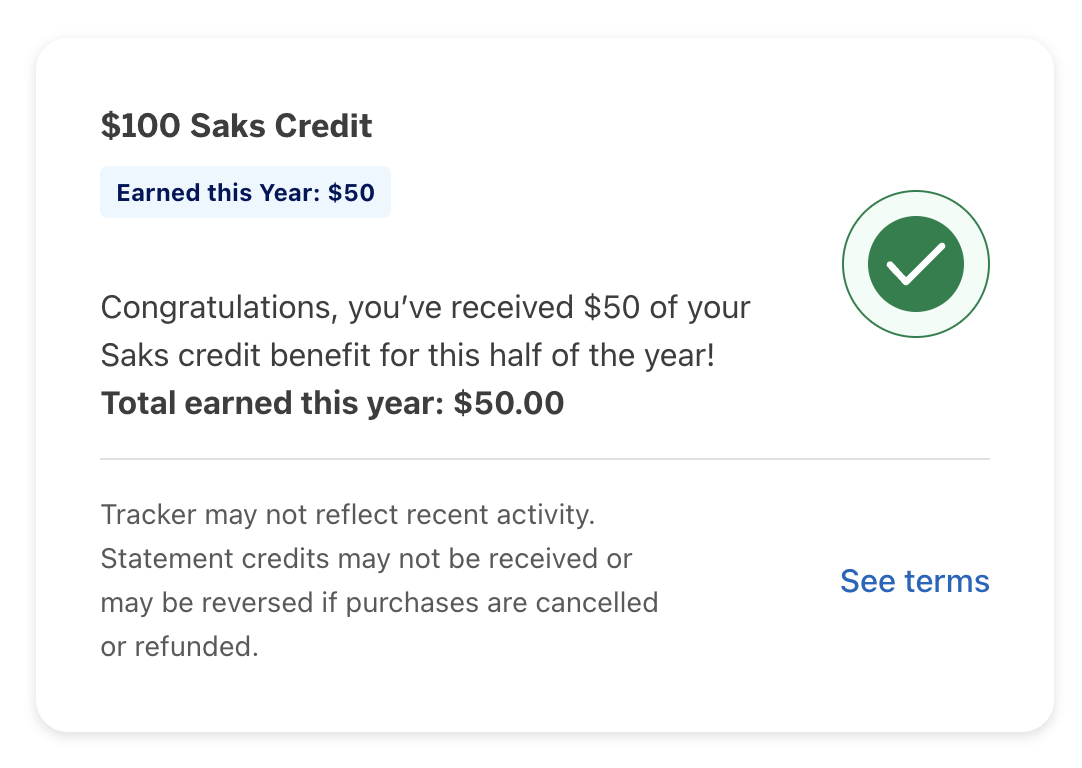The height and width of the screenshot is (768, 1082).
Task: Open the See terms link
Action: 914,581
